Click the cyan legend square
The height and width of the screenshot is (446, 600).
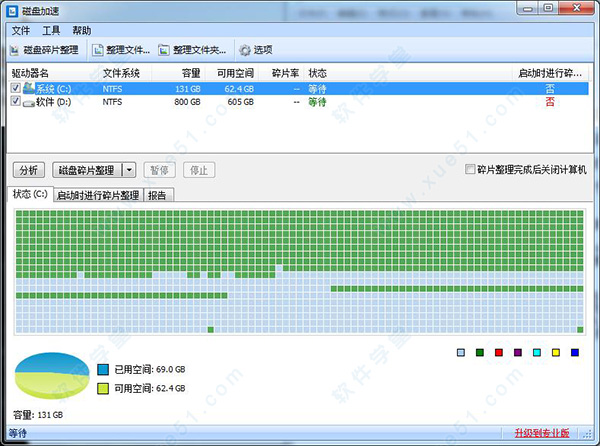pyautogui.click(x=537, y=353)
